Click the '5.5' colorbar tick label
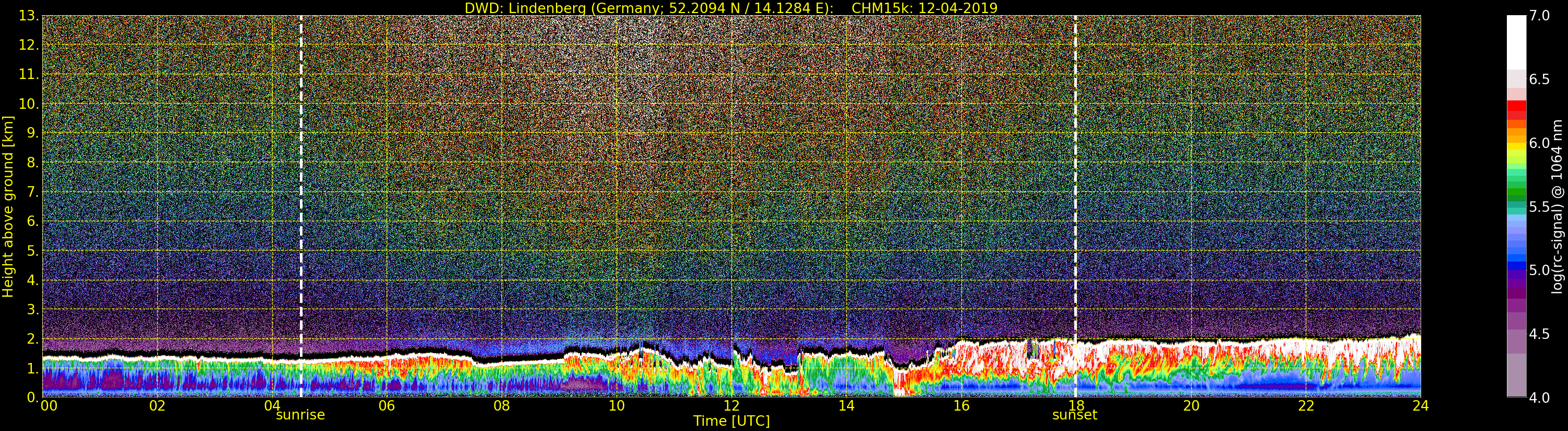The width and height of the screenshot is (1568, 431). (1539, 207)
